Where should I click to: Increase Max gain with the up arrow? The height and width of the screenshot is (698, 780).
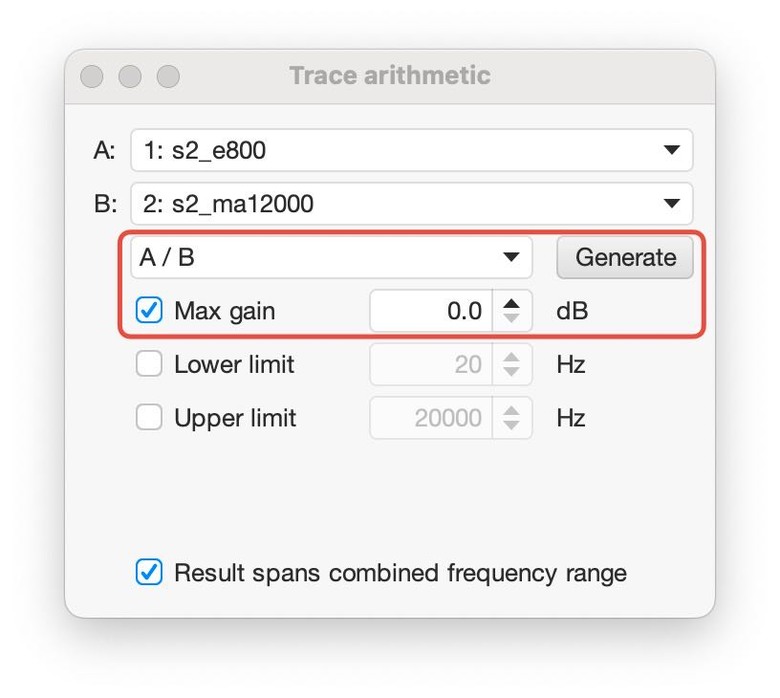[x=511, y=303]
